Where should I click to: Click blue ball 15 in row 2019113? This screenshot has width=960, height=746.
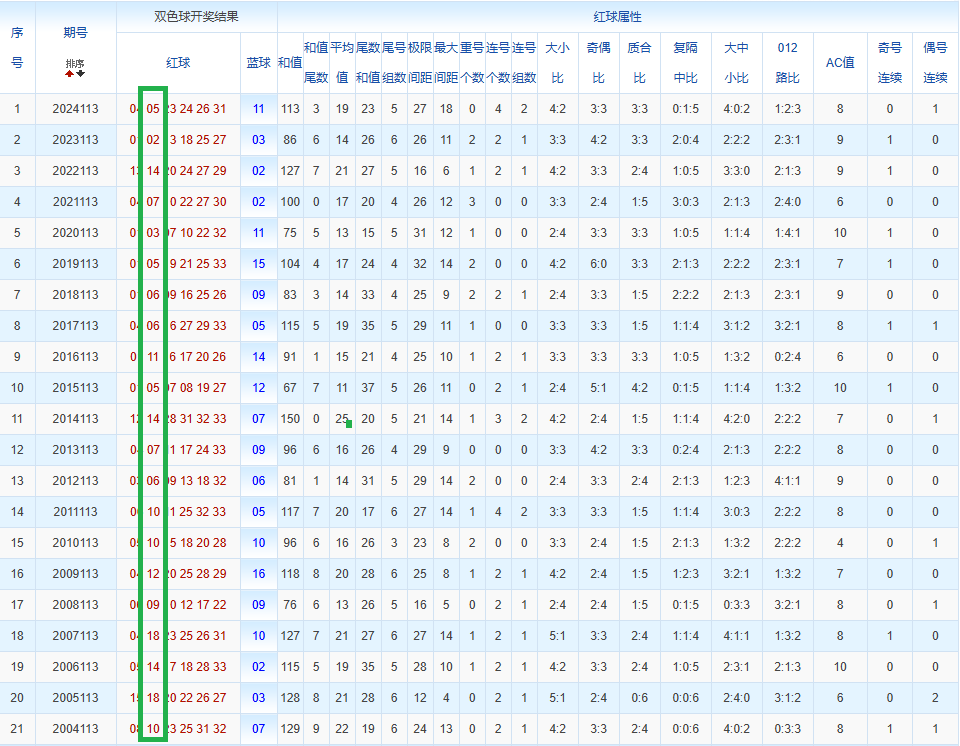[x=258, y=264]
